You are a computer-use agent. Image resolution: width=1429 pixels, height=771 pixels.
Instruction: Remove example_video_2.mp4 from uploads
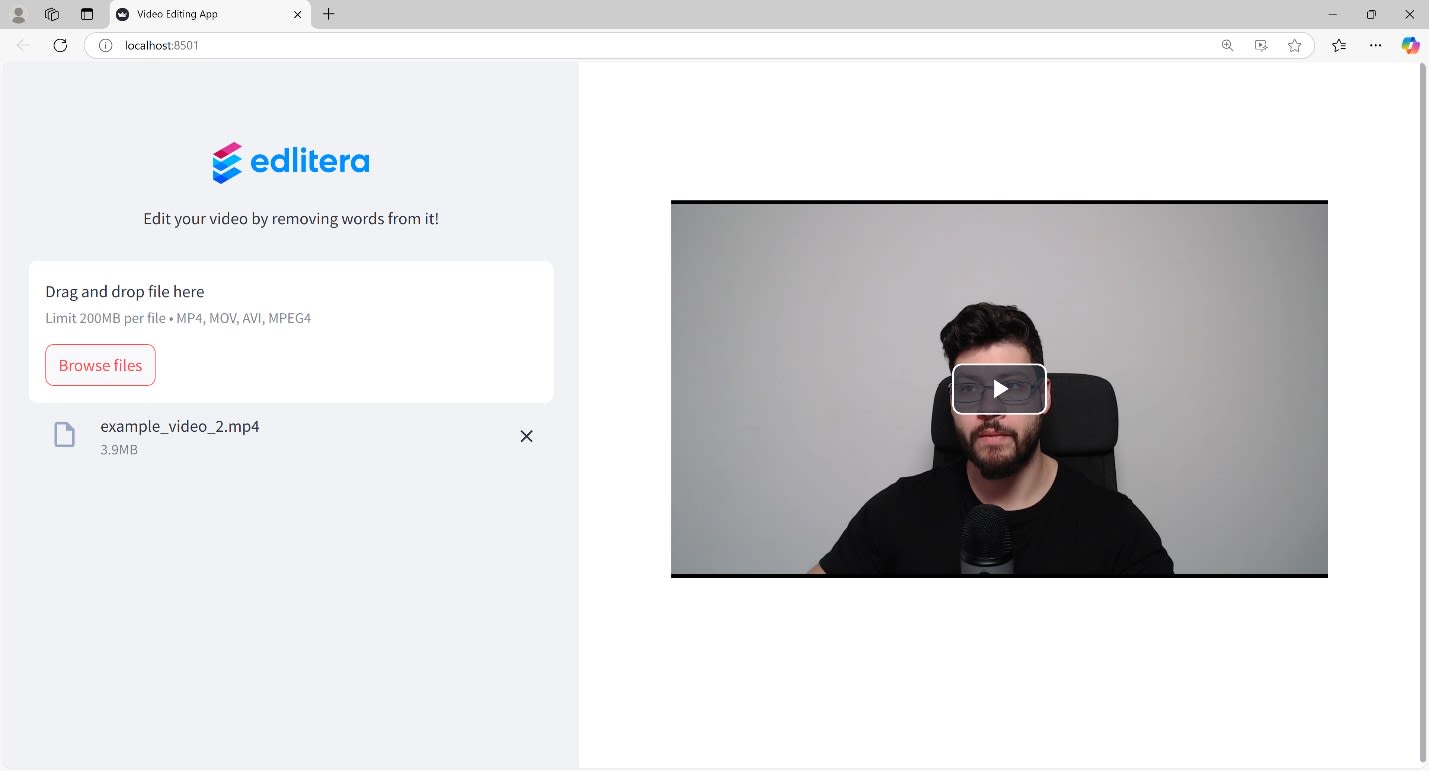pos(526,436)
